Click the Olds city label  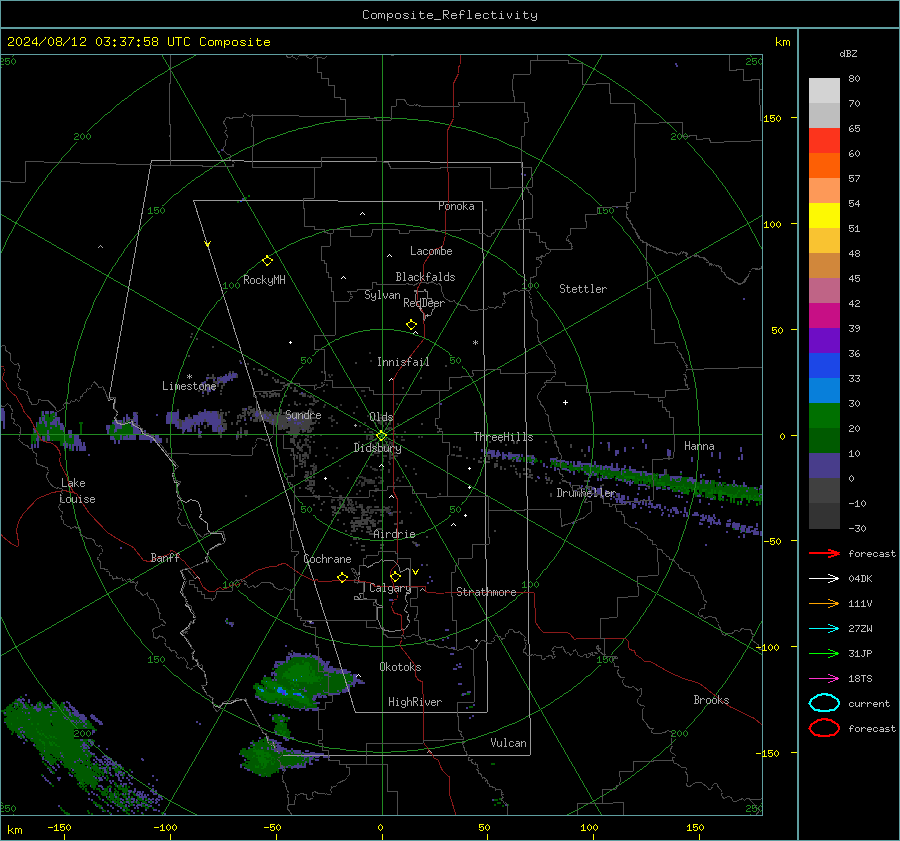point(381,417)
